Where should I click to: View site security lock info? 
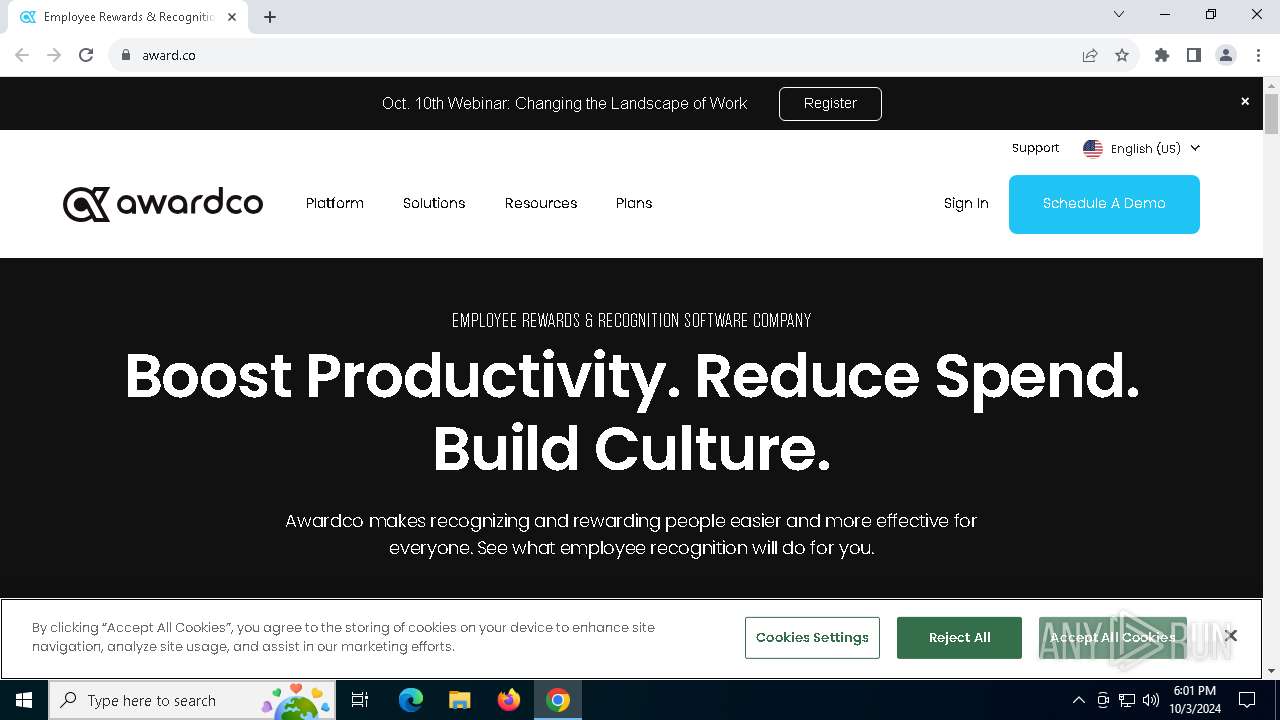coord(125,55)
